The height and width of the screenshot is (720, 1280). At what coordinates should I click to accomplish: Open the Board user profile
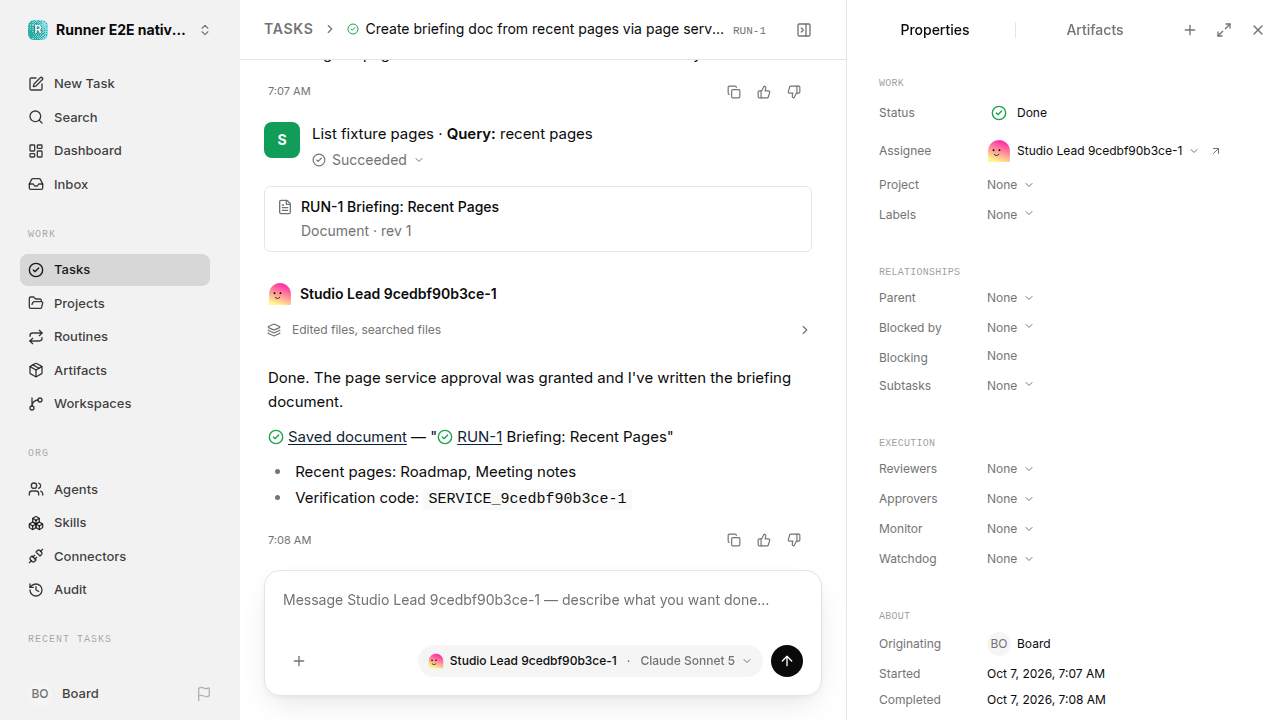[x=65, y=693]
